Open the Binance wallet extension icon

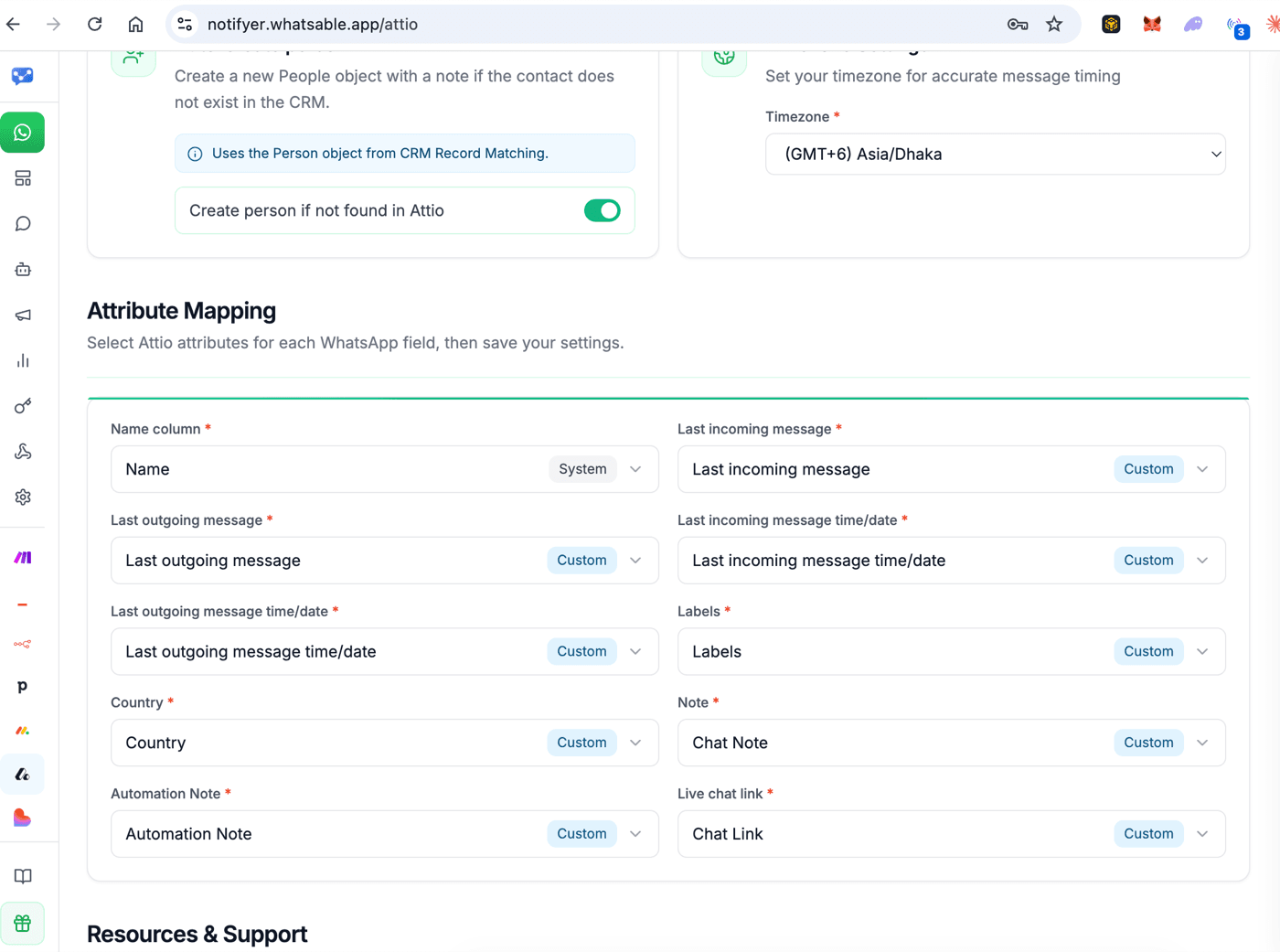[1111, 25]
